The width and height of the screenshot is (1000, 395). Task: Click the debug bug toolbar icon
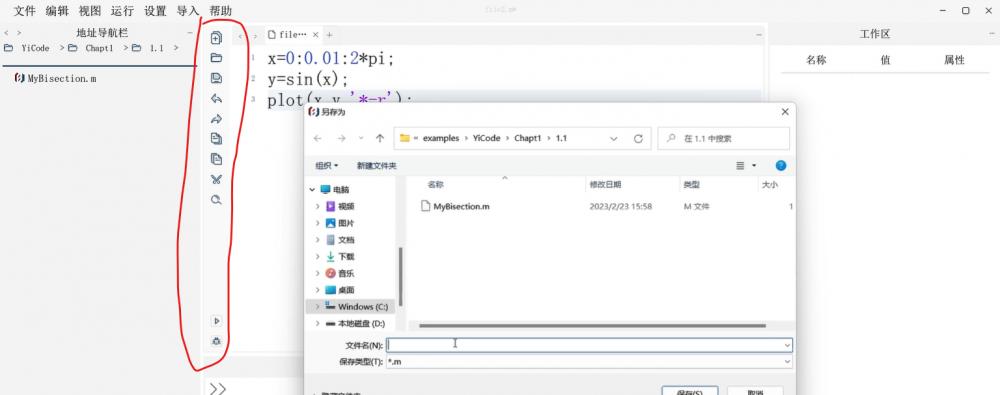point(216,341)
